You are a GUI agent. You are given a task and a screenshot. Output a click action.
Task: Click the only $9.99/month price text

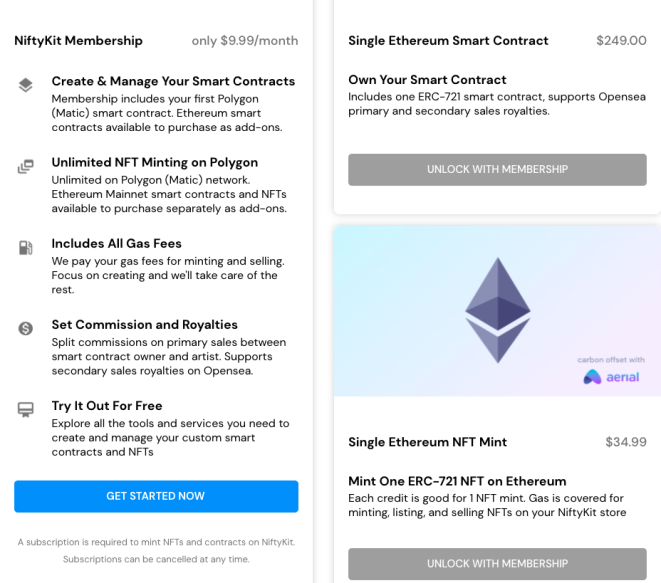tap(245, 40)
